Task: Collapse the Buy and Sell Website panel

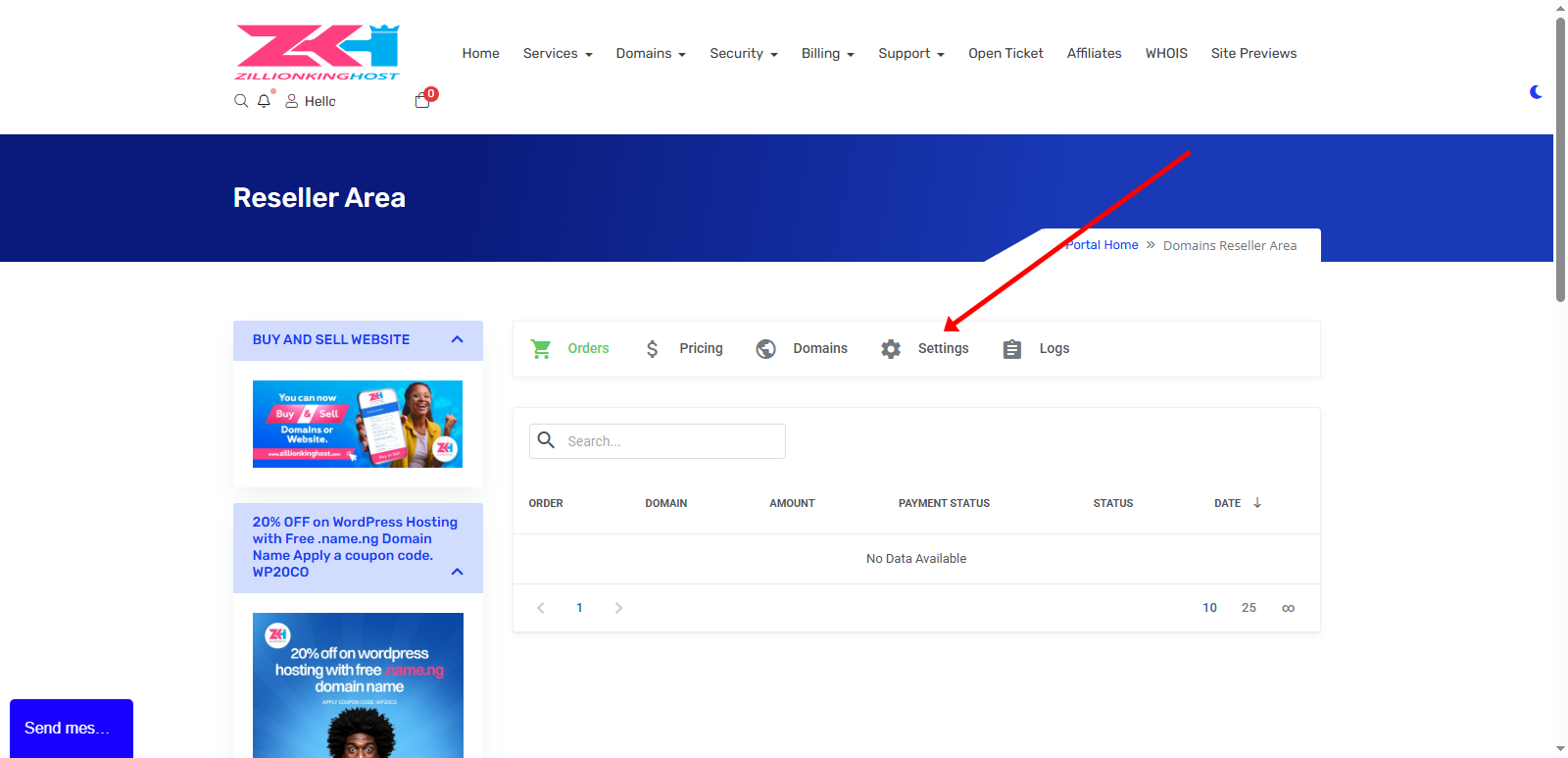Action: pyautogui.click(x=457, y=339)
